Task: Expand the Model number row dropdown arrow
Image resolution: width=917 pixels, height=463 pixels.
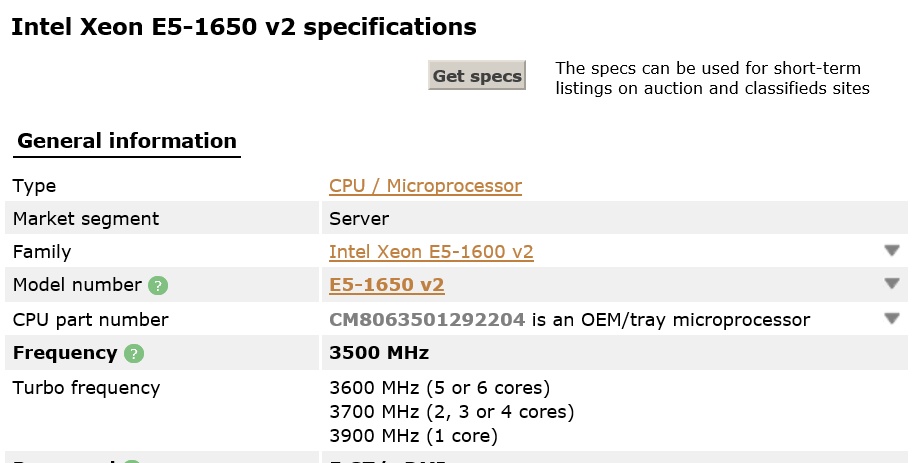Action: [x=892, y=284]
